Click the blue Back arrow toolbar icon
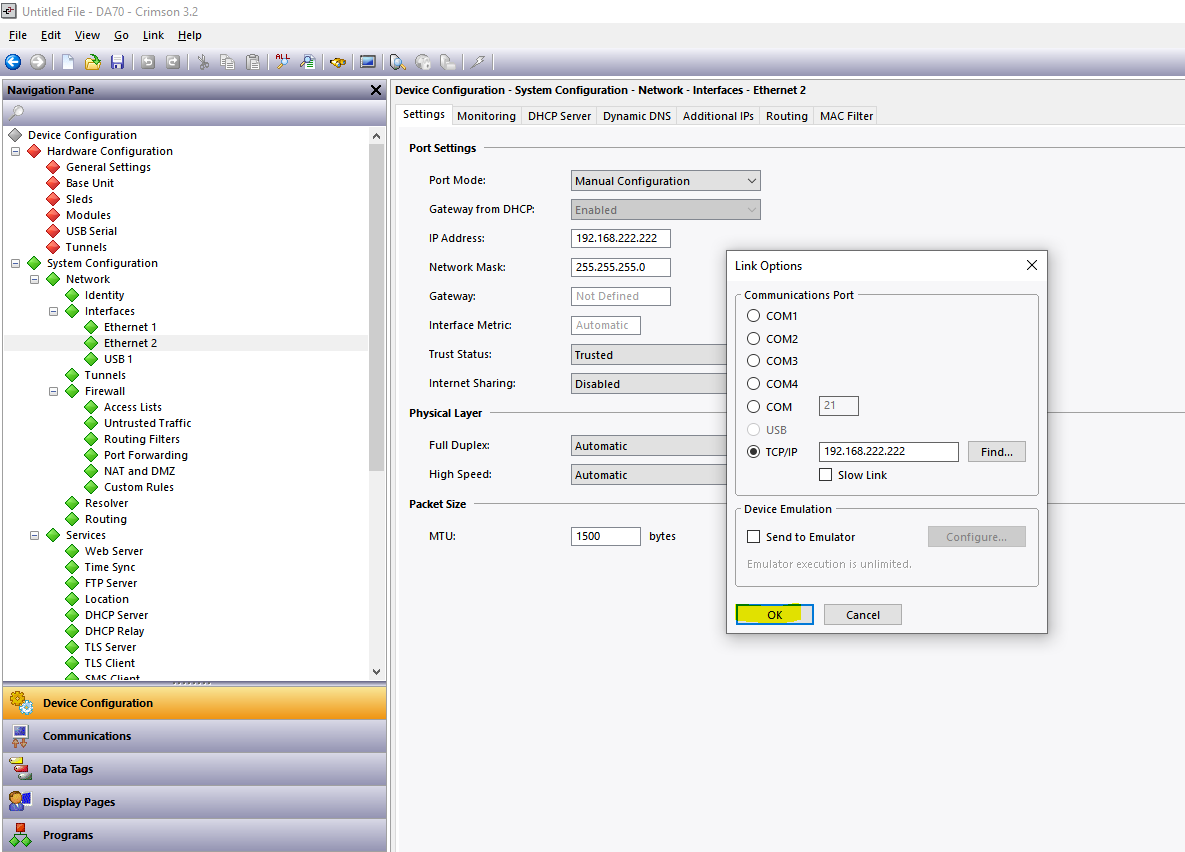This screenshot has height=852, width=1185. [13, 62]
